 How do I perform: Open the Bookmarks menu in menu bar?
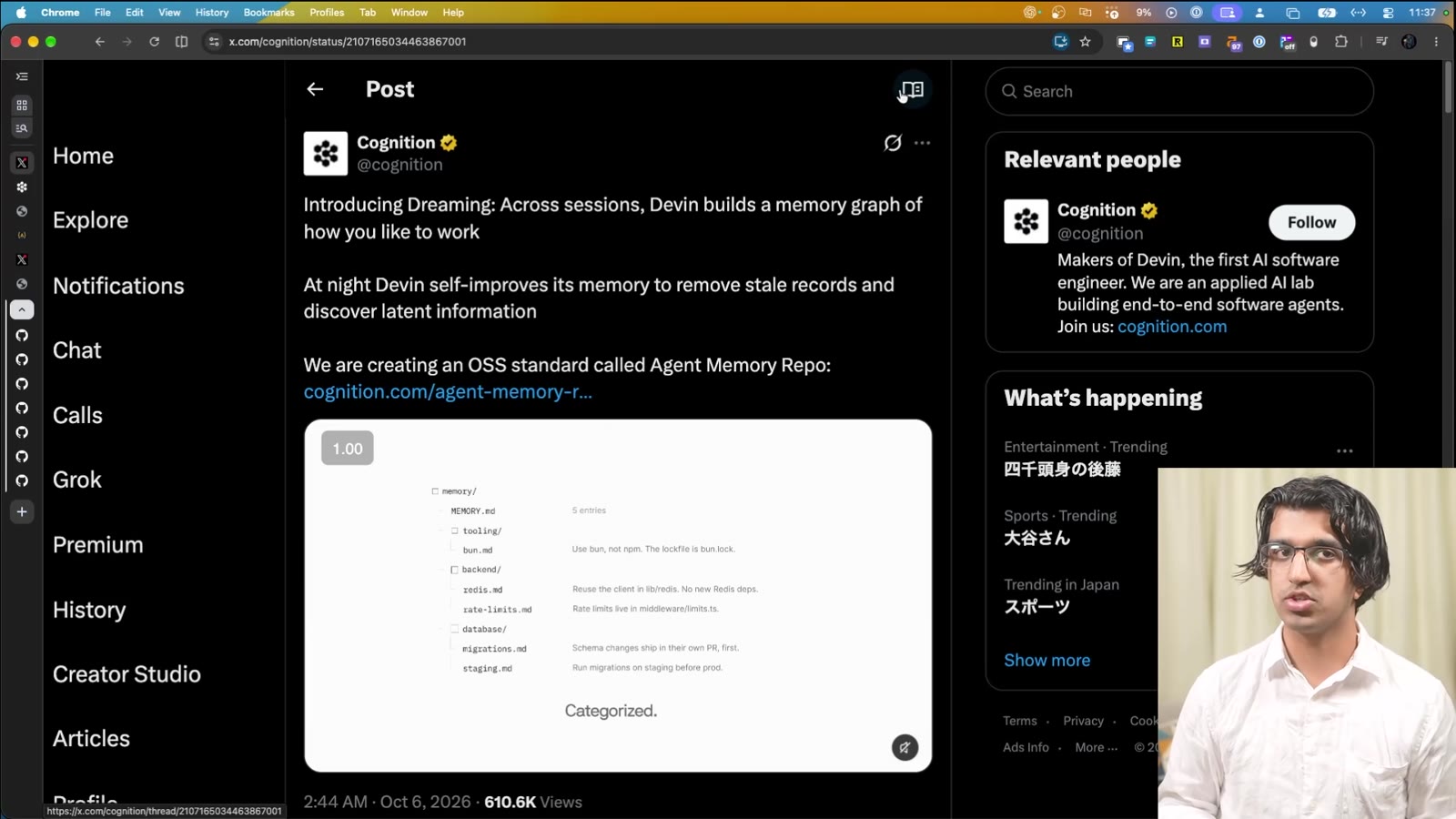click(268, 13)
